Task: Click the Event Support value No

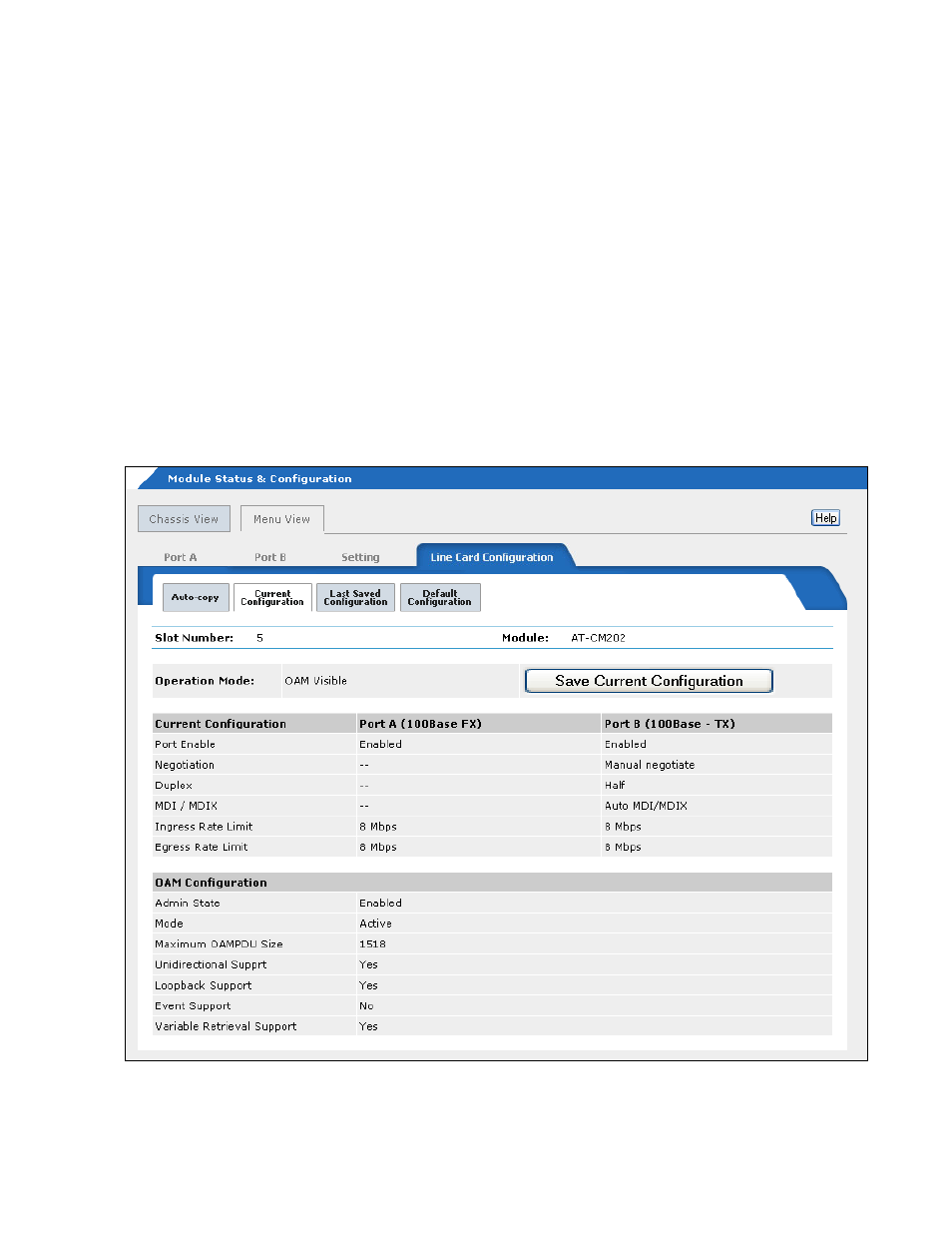Action: pos(366,1006)
